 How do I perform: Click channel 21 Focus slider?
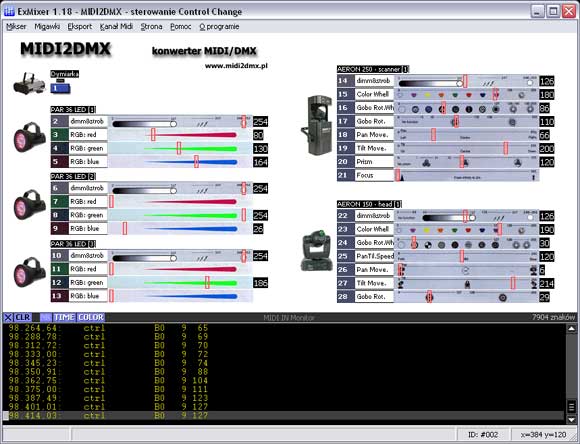pos(466,175)
